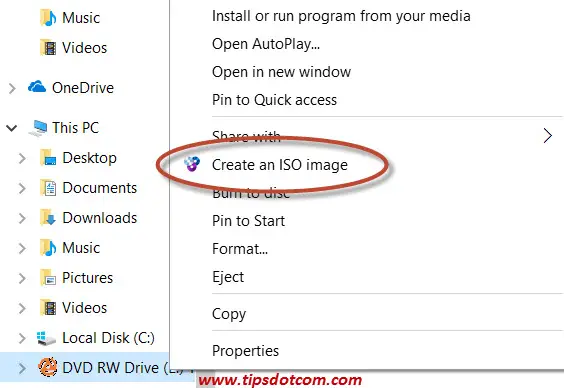The image size is (564, 388).
Task: Expand the Downloads folder node
Action: [x=22, y=218]
